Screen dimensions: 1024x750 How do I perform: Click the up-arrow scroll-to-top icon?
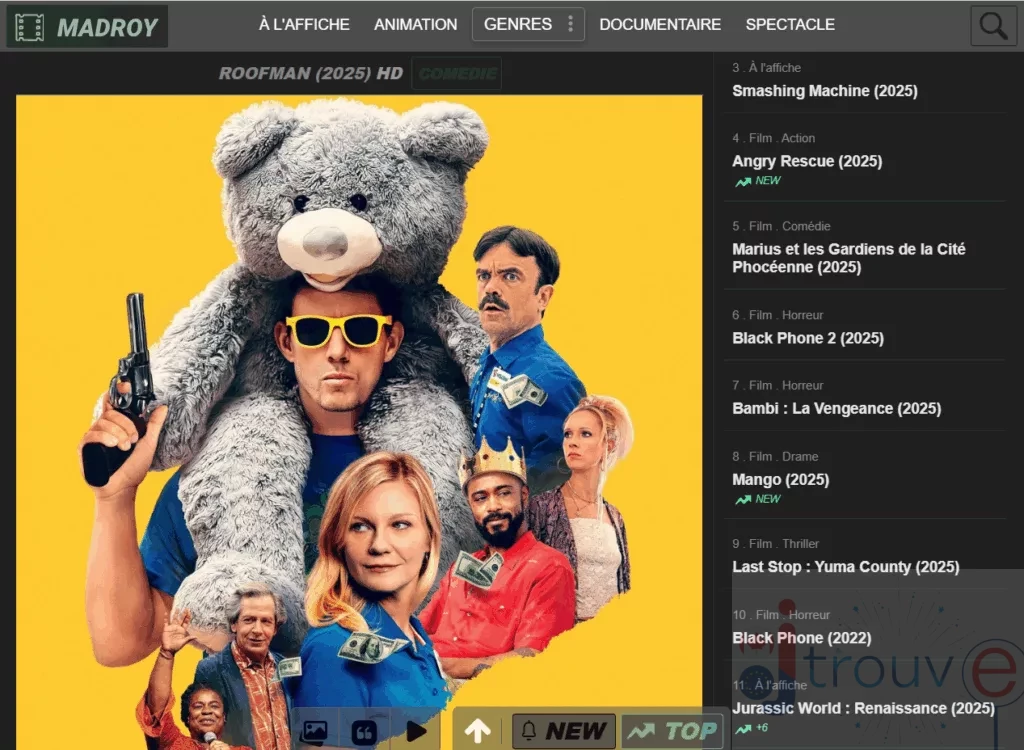[x=478, y=731]
